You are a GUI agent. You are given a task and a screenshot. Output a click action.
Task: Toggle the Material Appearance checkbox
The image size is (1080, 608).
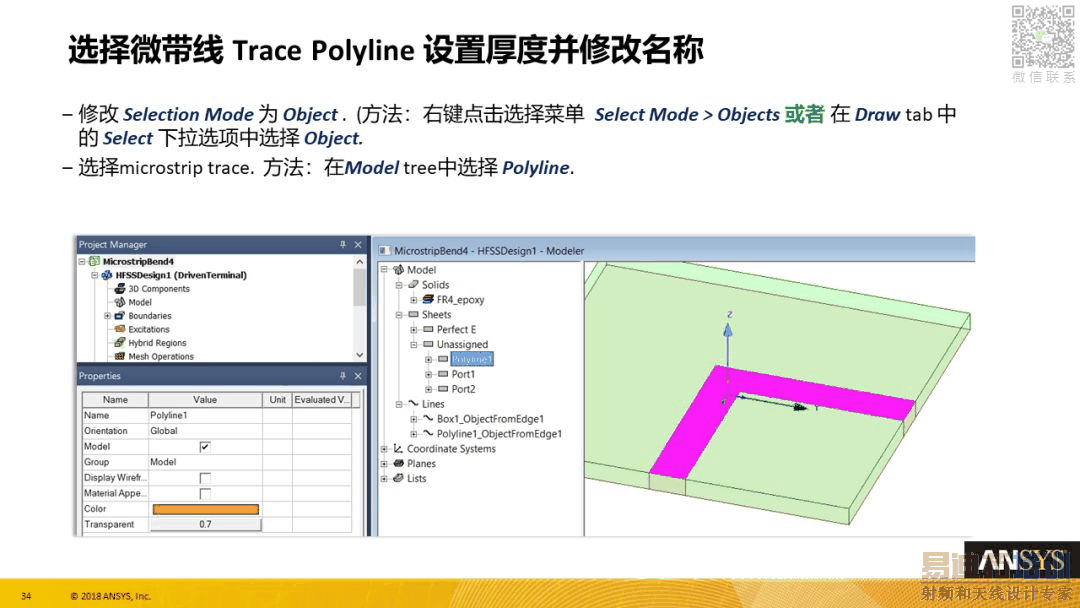coord(205,493)
